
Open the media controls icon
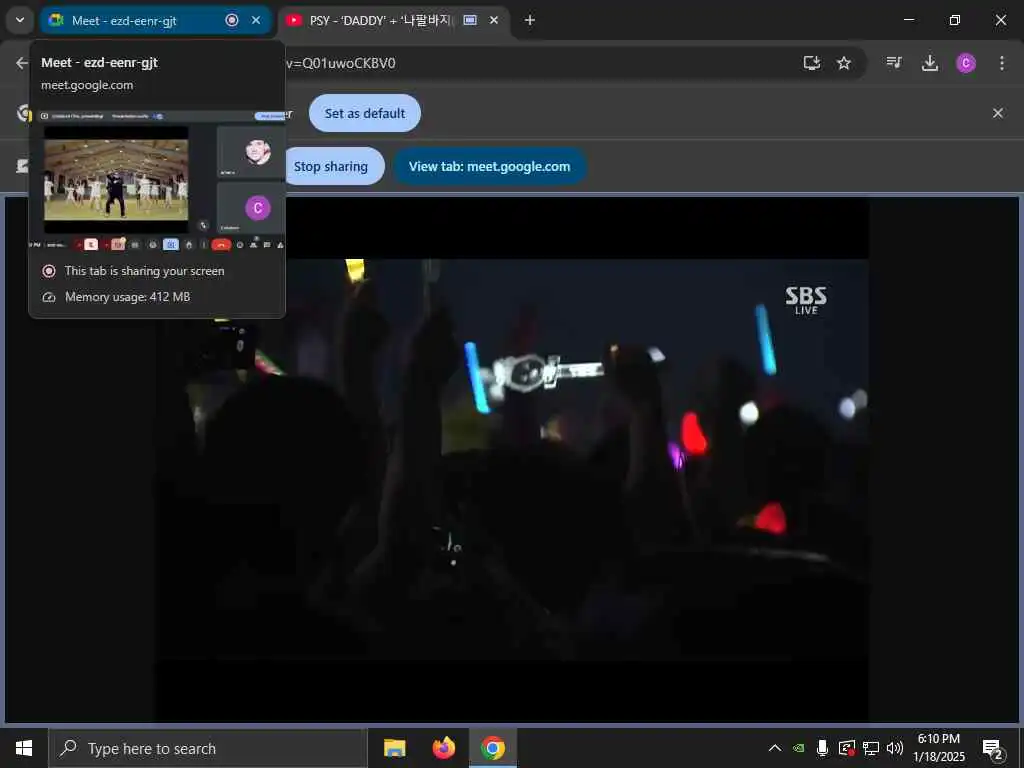tap(894, 63)
